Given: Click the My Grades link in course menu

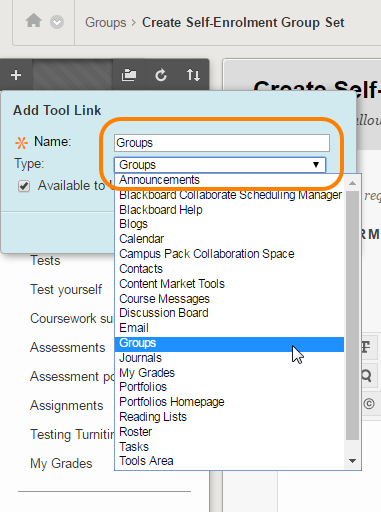Looking at the screenshot, I should 61,464.
